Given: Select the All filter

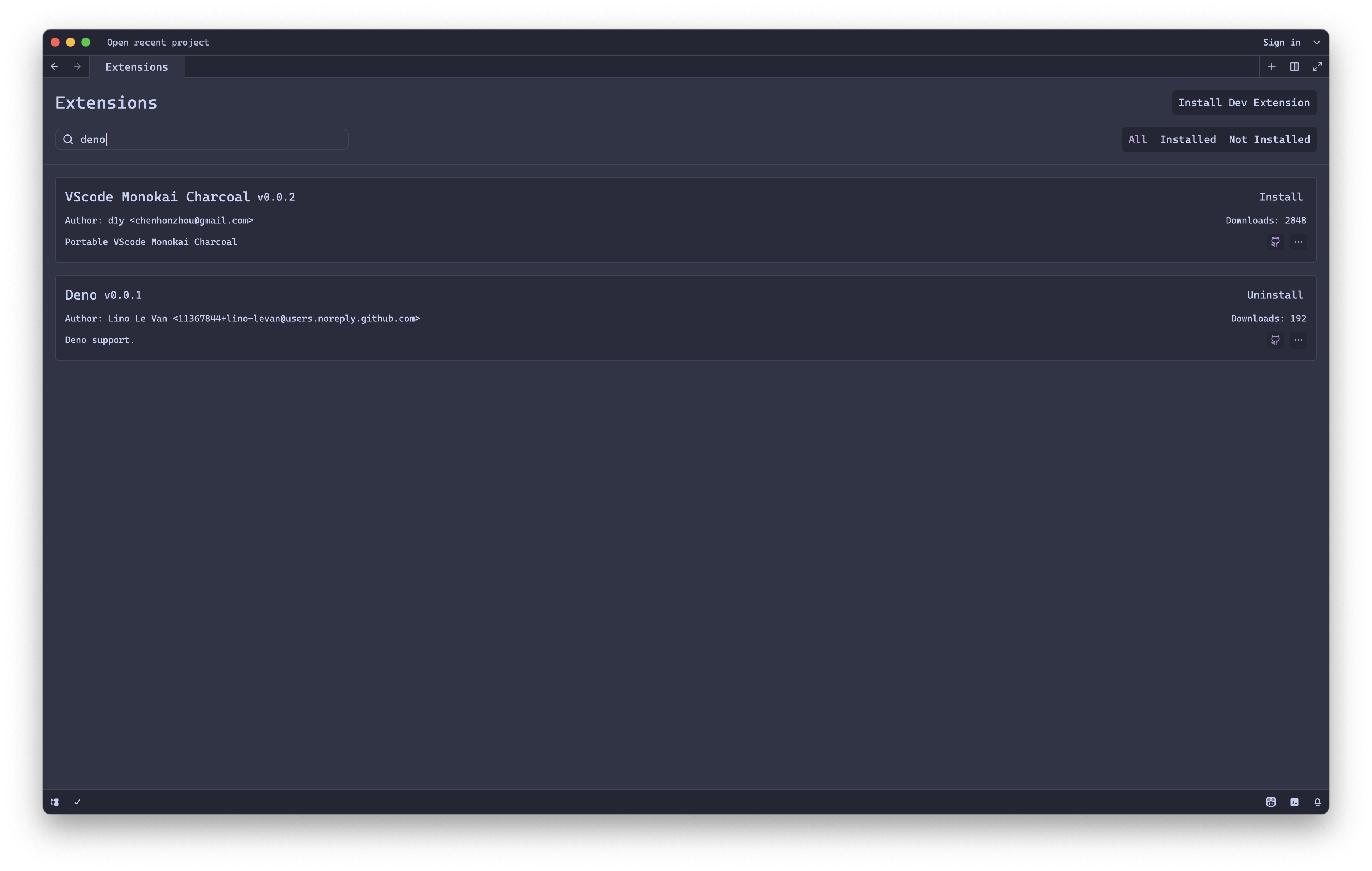Looking at the screenshot, I should pyautogui.click(x=1137, y=140).
